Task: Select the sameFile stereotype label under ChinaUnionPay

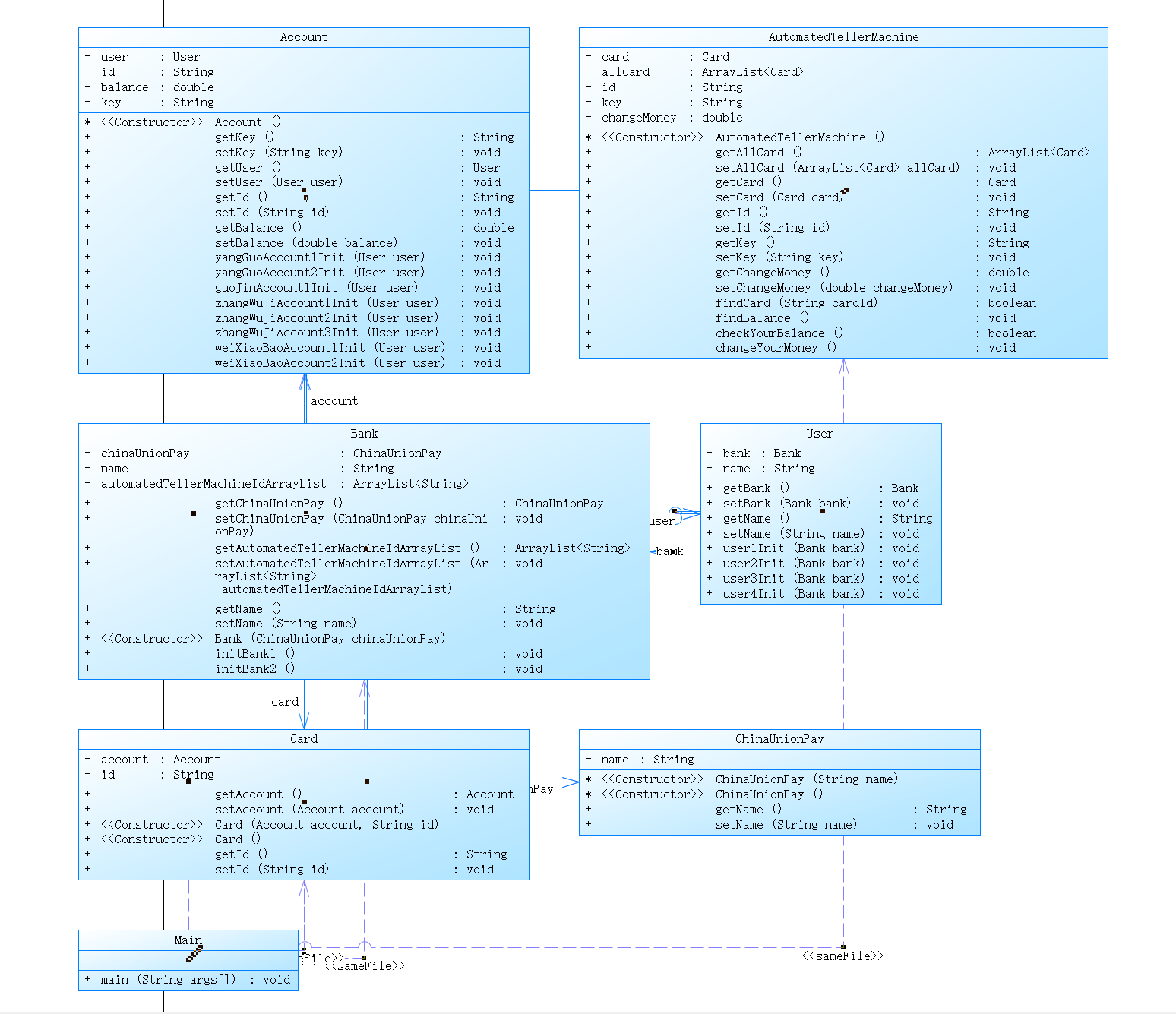Action: click(x=842, y=956)
